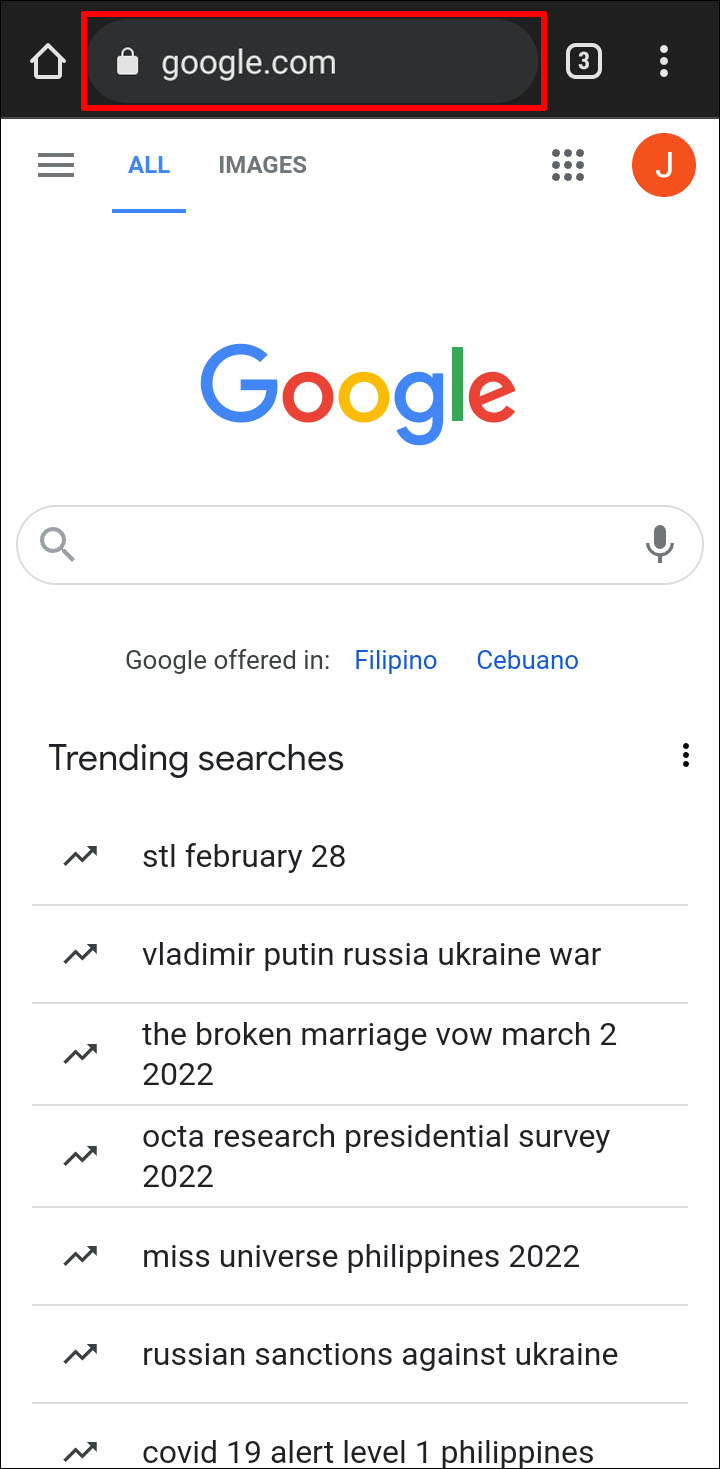
Task: Tap the Google logo
Action: click(x=358, y=393)
